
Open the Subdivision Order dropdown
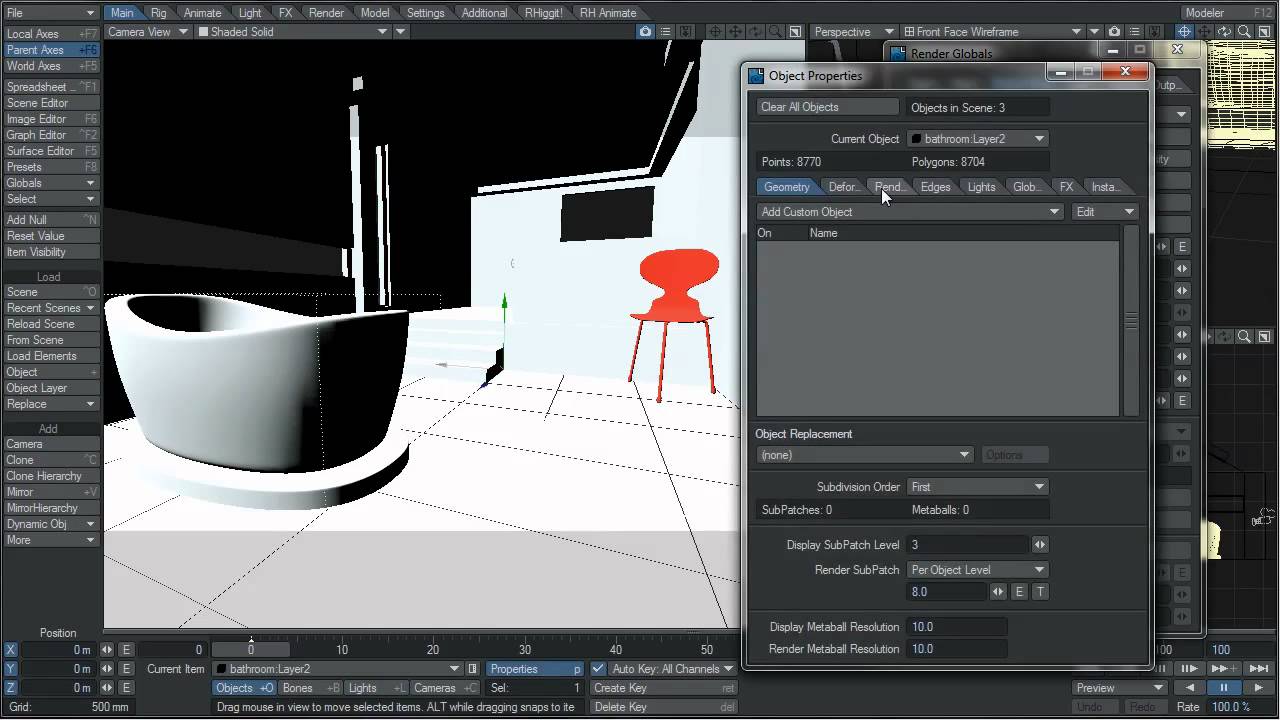978,487
